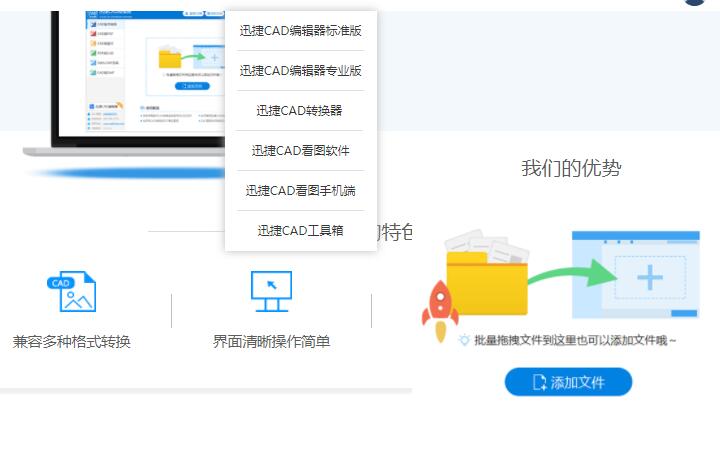Click the small blue button in laptop screenshot
720x450 pixels.
(192, 86)
